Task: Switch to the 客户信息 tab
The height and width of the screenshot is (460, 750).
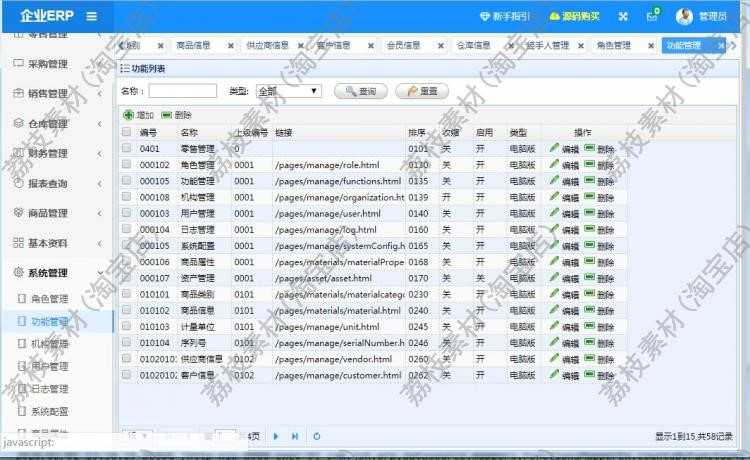Action: pyautogui.click(x=333, y=45)
